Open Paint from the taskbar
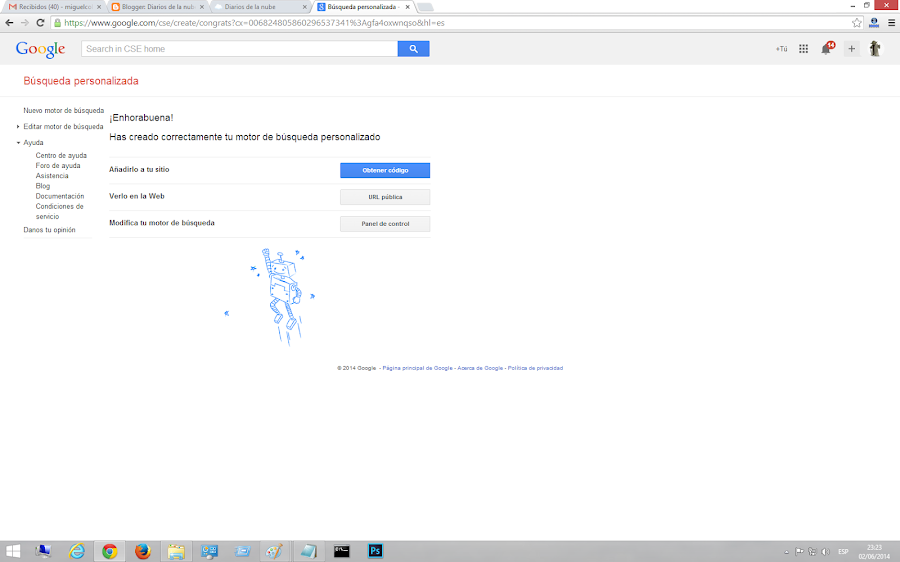The width and height of the screenshot is (900, 562). pyautogui.click(x=275, y=552)
